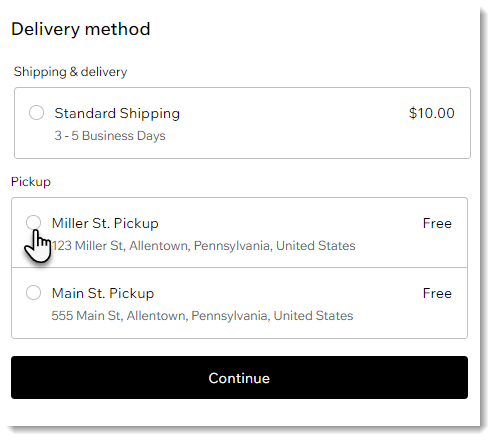
Task: Choose the Miller St. Pickup radio button
Action: (33, 223)
